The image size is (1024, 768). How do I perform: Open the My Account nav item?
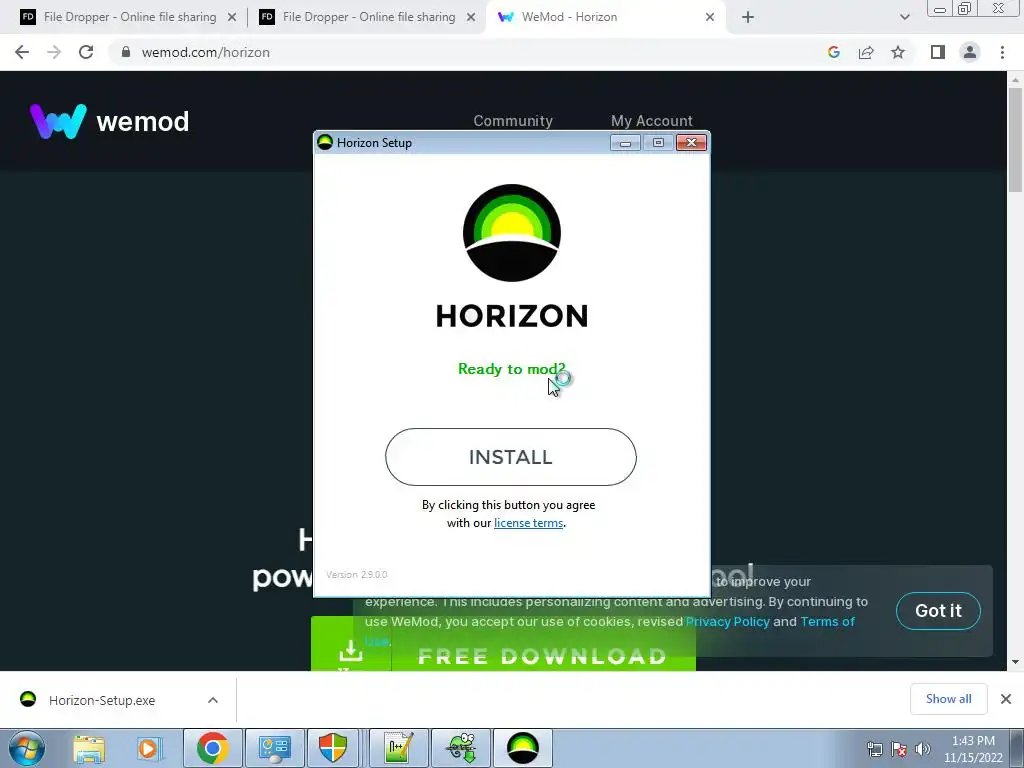click(x=652, y=121)
